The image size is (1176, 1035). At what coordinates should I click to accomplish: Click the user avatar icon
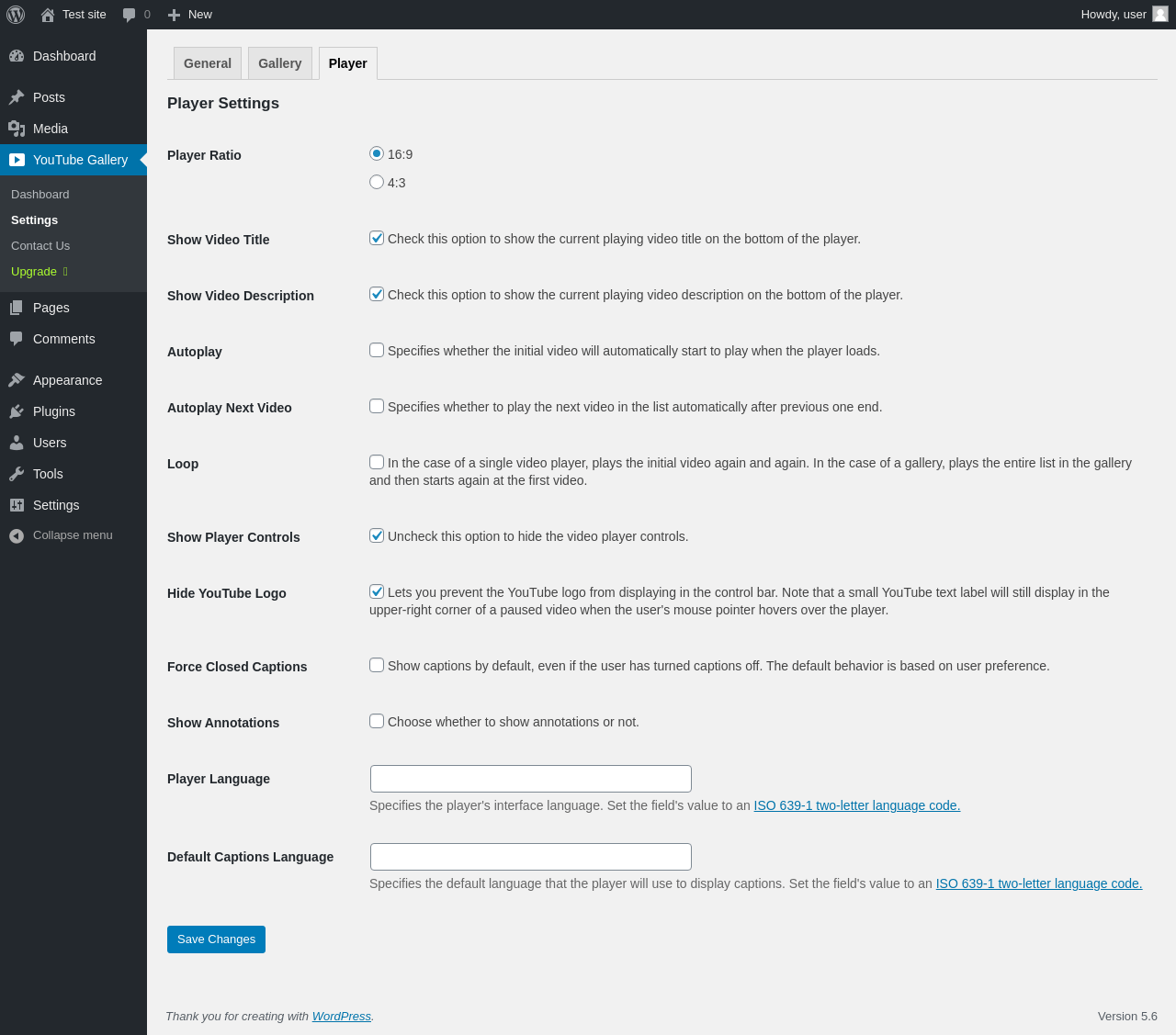(x=1160, y=14)
